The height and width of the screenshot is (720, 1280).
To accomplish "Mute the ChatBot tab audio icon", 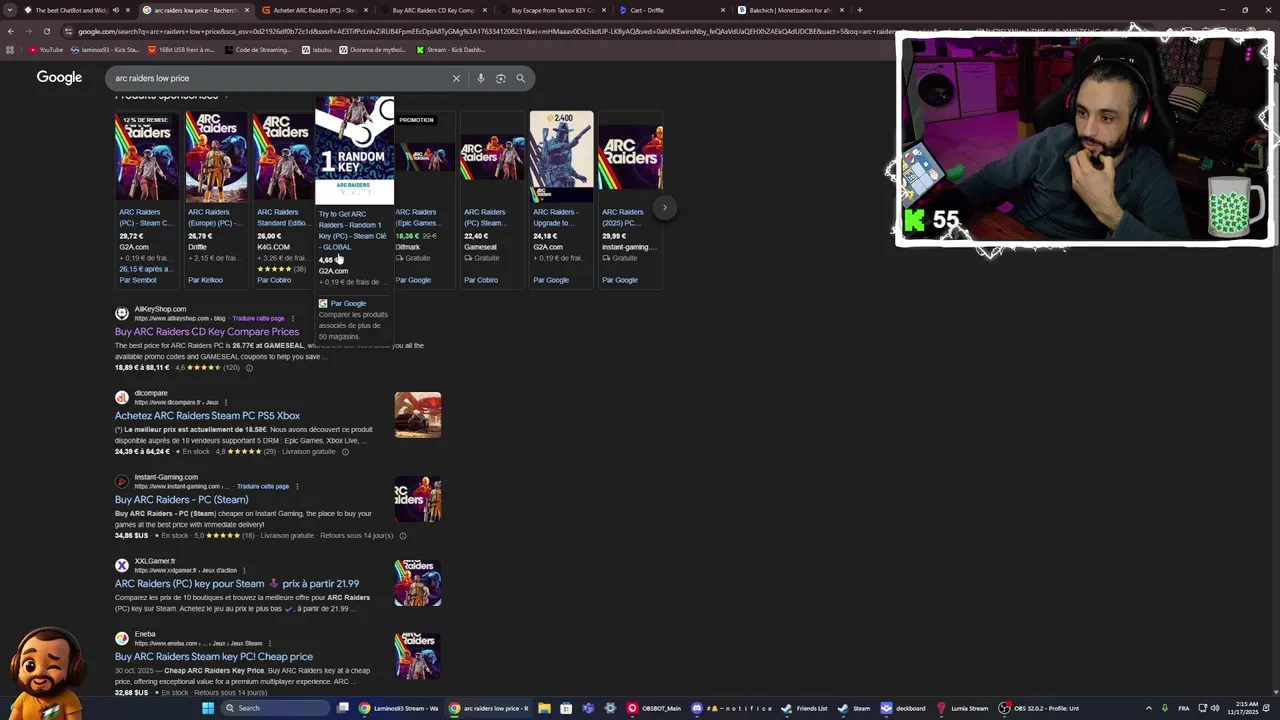I will point(115,10).
